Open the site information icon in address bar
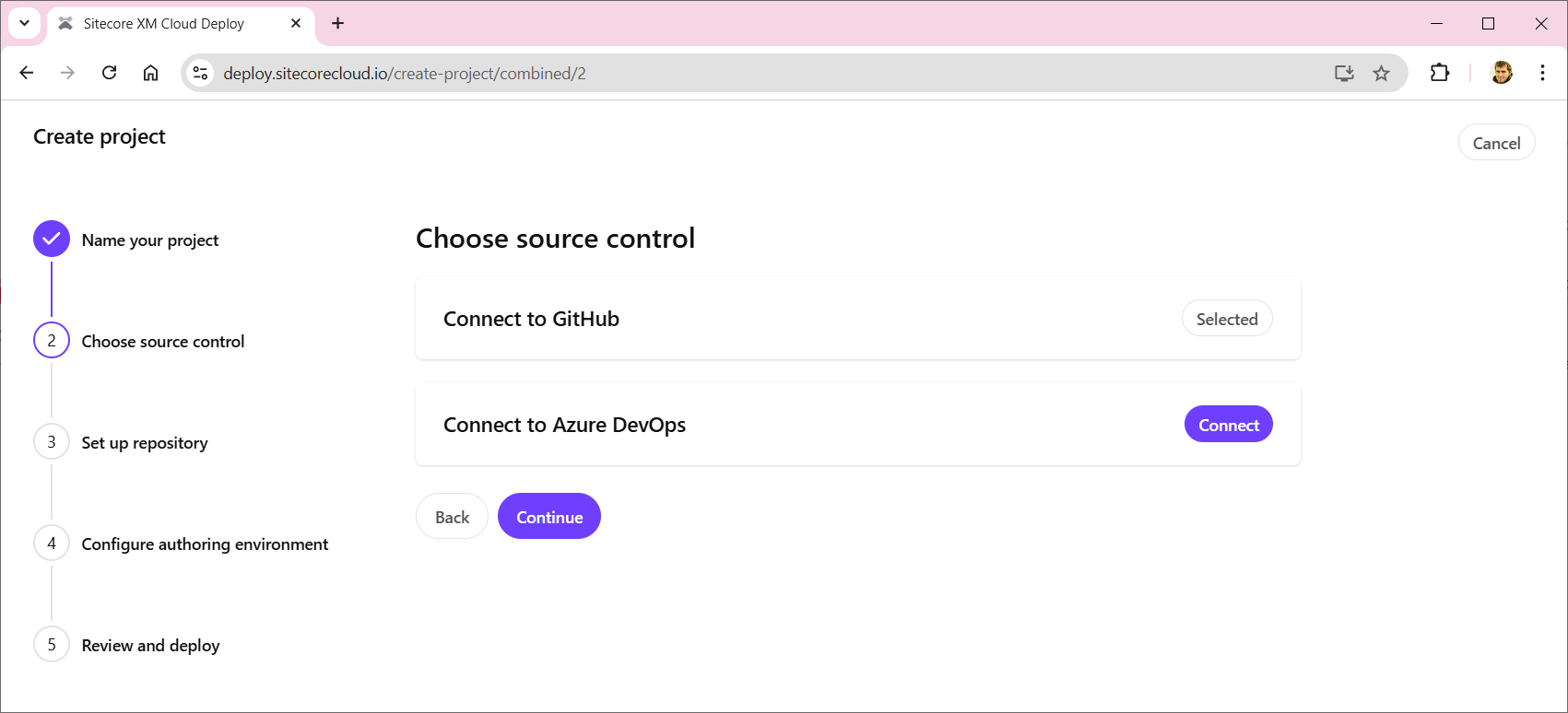Viewport: 1568px width, 713px height. pos(200,73)
